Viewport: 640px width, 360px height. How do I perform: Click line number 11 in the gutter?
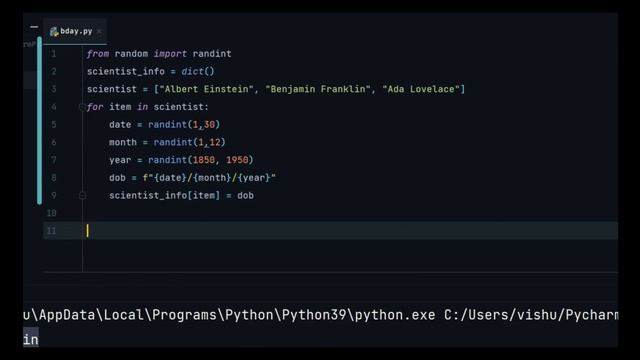[x=51, y=231]
